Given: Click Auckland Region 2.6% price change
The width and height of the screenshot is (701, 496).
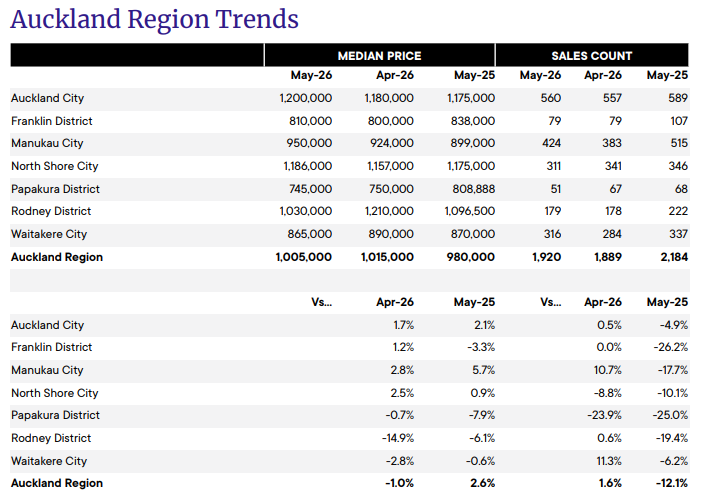Looking at the screenshot, I should tap(482, 483).
